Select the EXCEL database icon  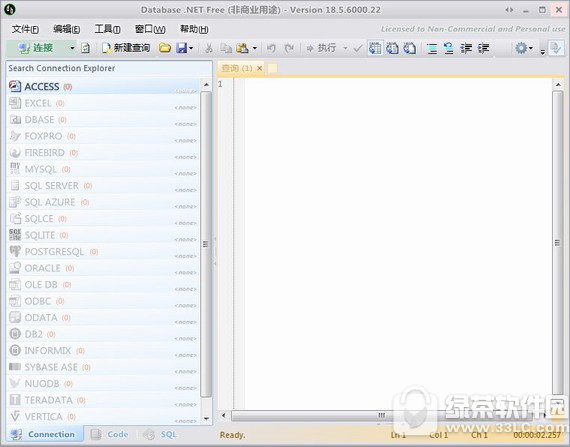pos(15,103)
